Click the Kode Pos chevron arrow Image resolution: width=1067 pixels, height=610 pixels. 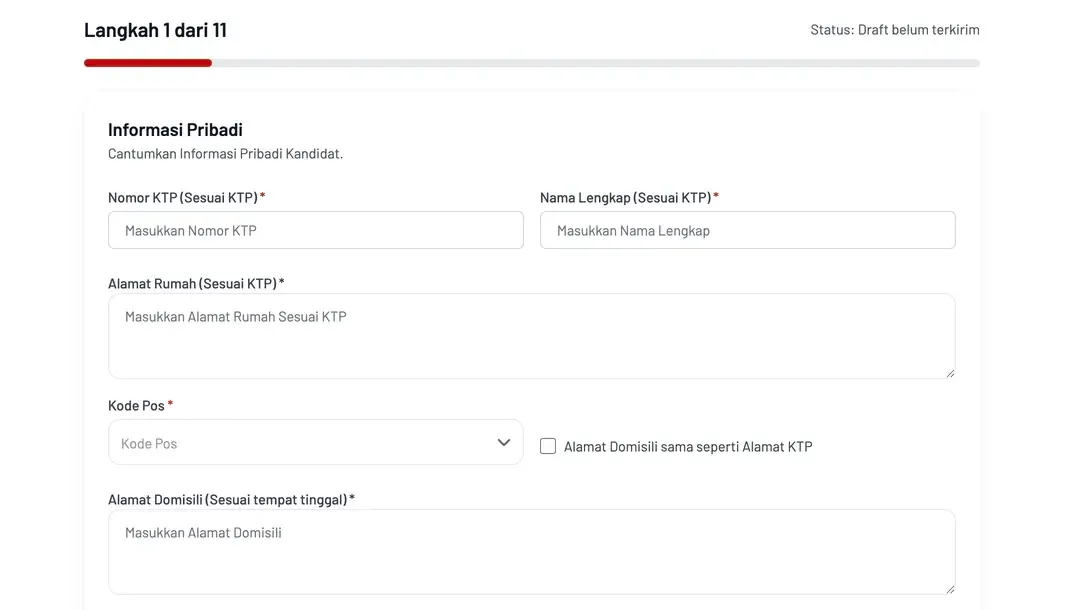[504, 442]
